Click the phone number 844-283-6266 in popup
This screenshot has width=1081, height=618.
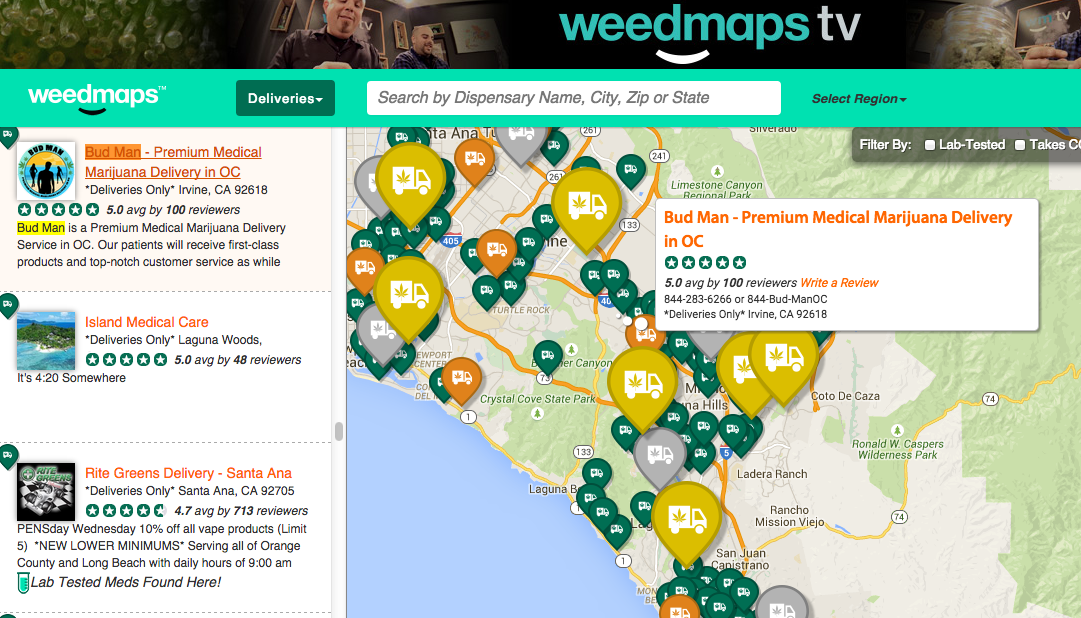[694, 299]
